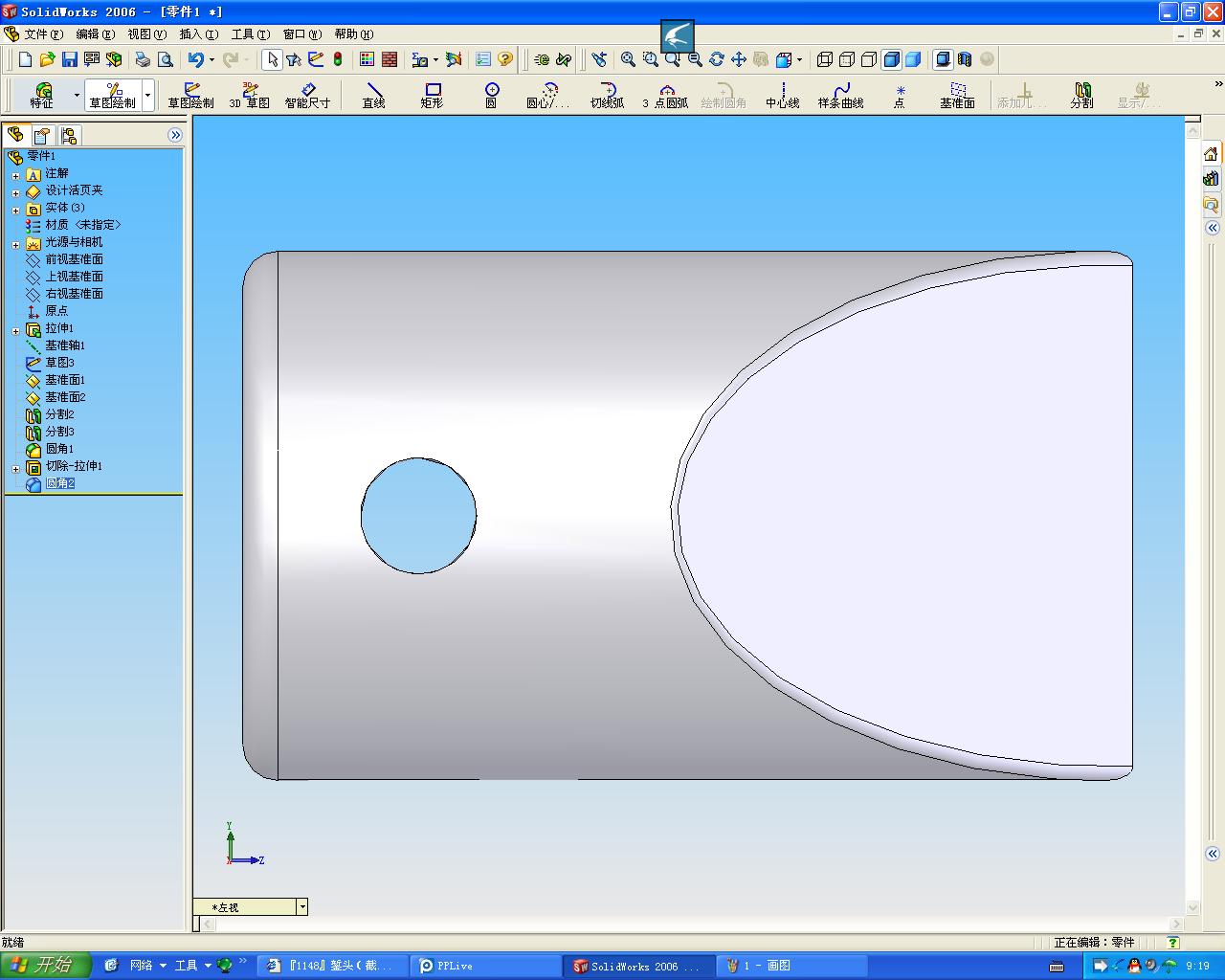The height and width of the screenshot is (980, 1225).
Task: Select the 样条曲线 spline tool
Action: coord(841,95)
